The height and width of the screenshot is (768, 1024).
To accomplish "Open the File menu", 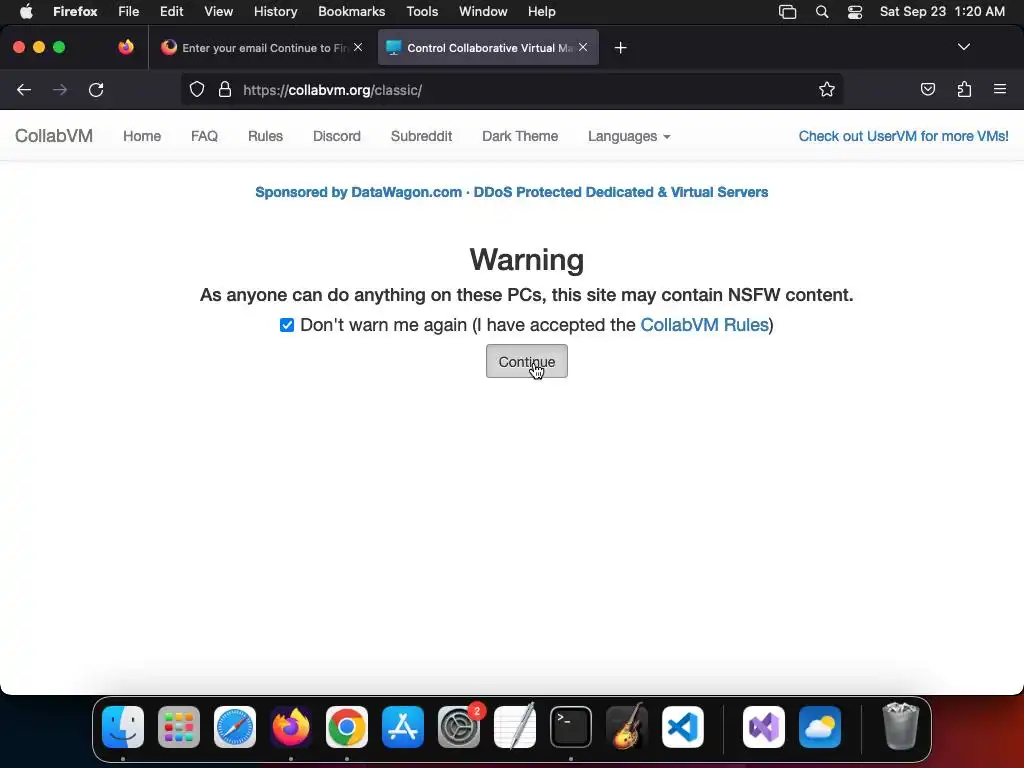I will [x=128, y=11].
